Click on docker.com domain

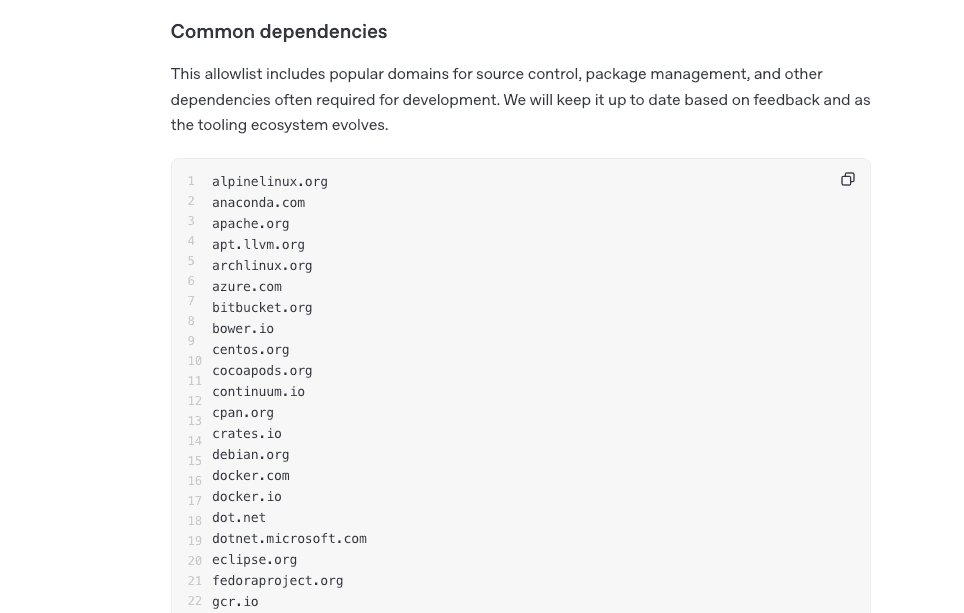[x=251, y=475]
